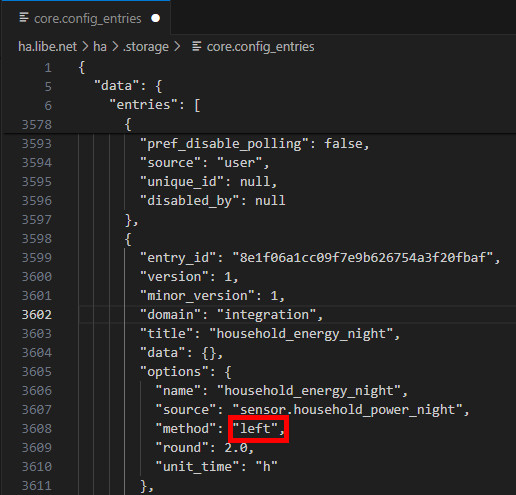Click the sticky scroll line "entries": [
This screenshot has width=516, height=495.
tap(155, 105)
